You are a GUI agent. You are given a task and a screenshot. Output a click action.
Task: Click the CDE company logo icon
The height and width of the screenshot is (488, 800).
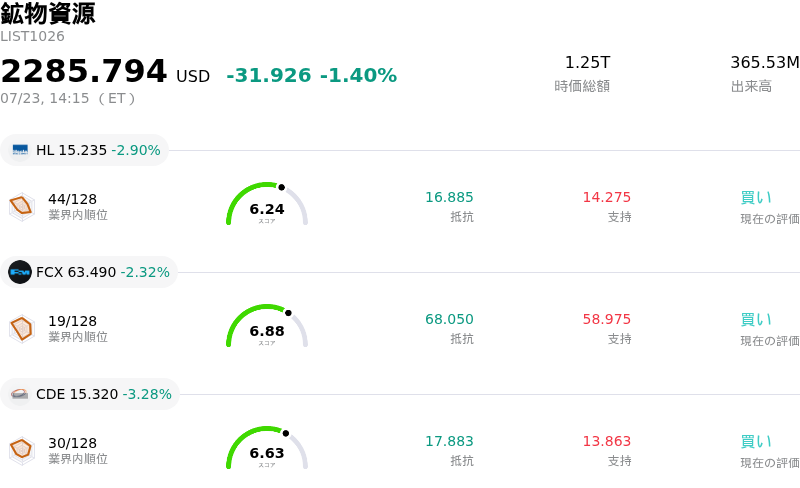click(20, 394)
